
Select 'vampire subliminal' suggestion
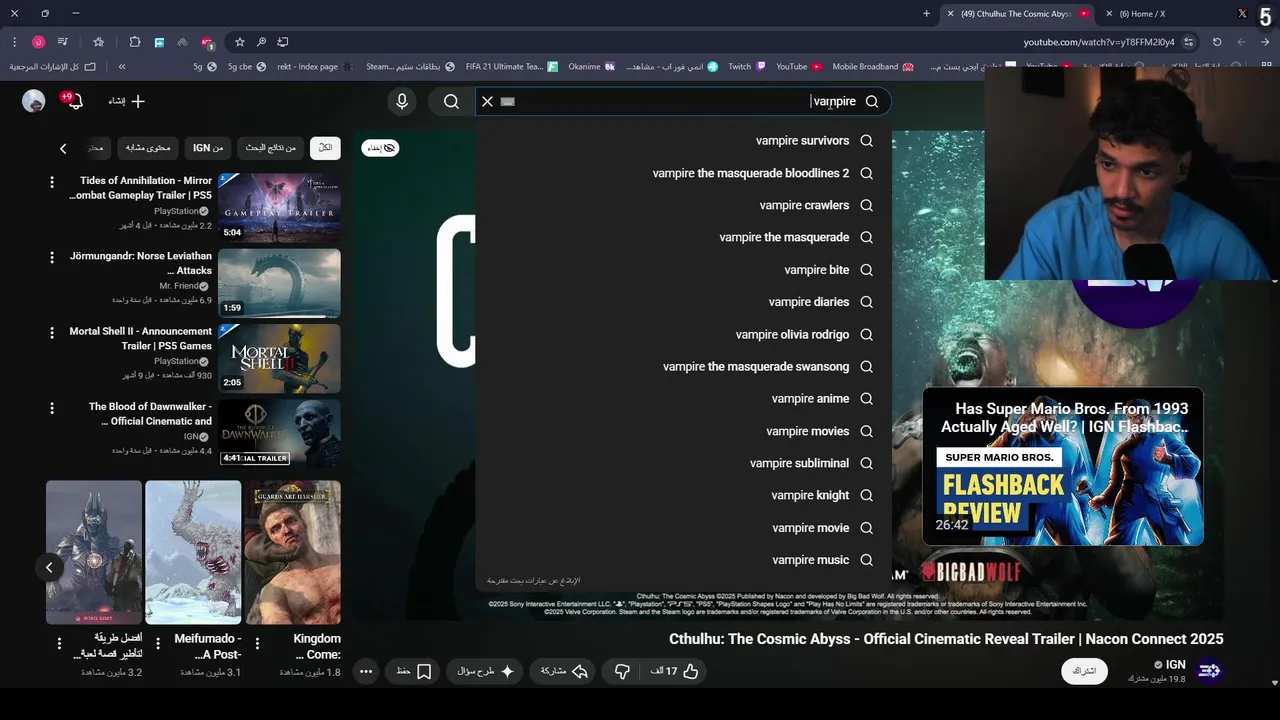[x=683, y=463]
